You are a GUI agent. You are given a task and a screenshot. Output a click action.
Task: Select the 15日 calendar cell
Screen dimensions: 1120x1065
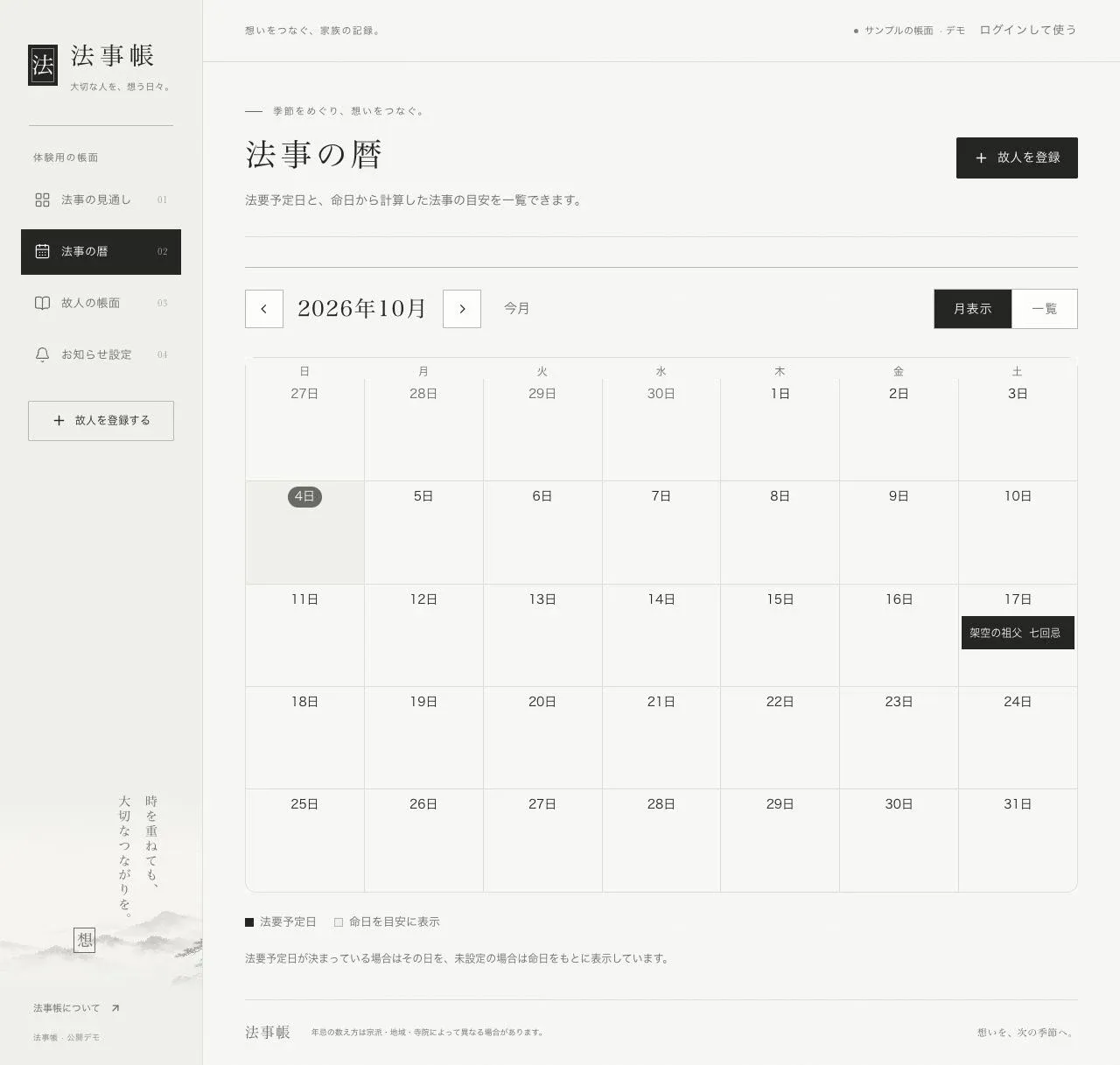(780, 635)
